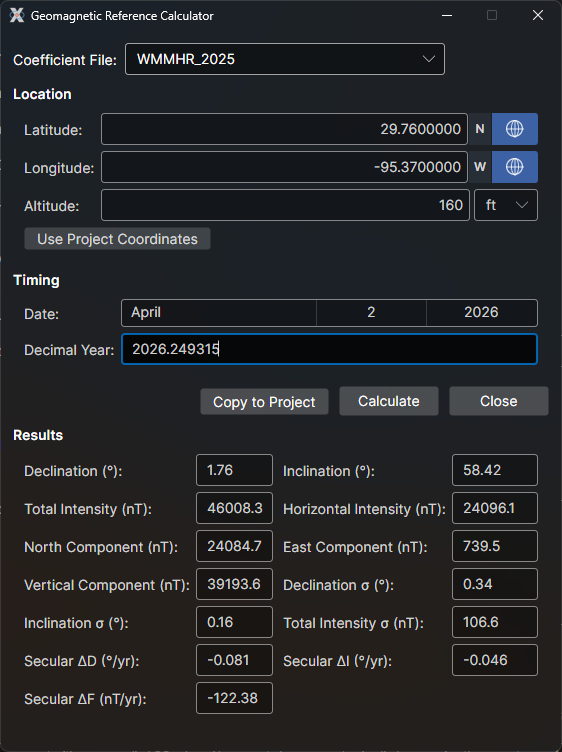Select the Total Intensity value 46008.3
Image resolution: width=562 pixels, height=752 pixels.
click(x=234, y=508)
